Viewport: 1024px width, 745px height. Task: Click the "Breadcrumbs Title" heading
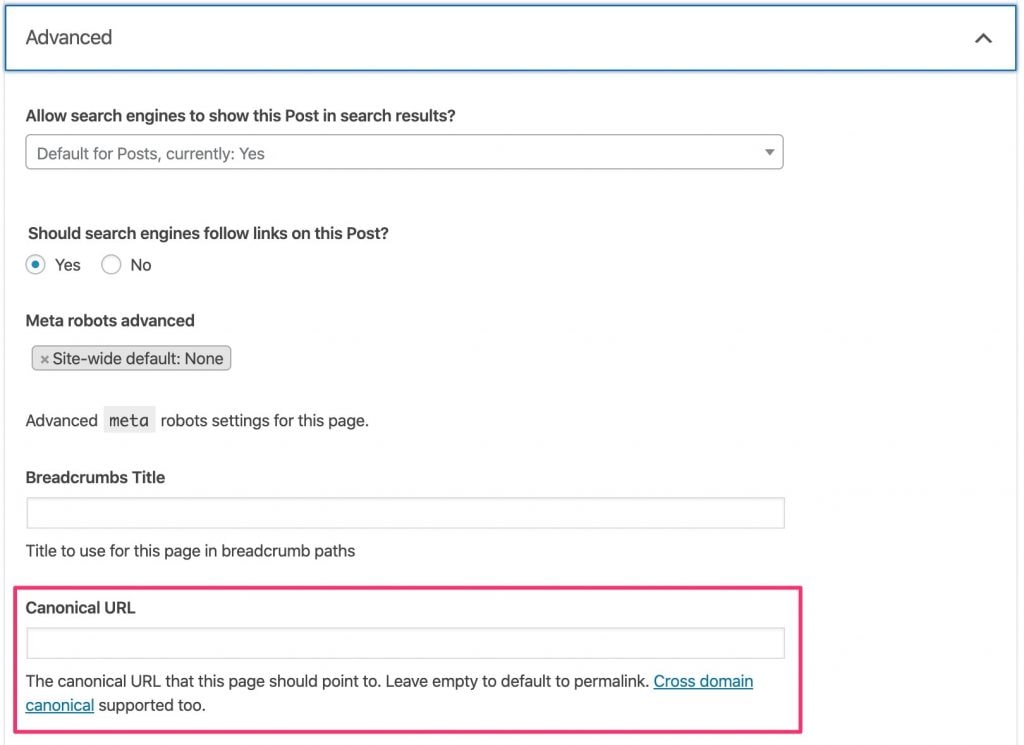tap(95, 477)
